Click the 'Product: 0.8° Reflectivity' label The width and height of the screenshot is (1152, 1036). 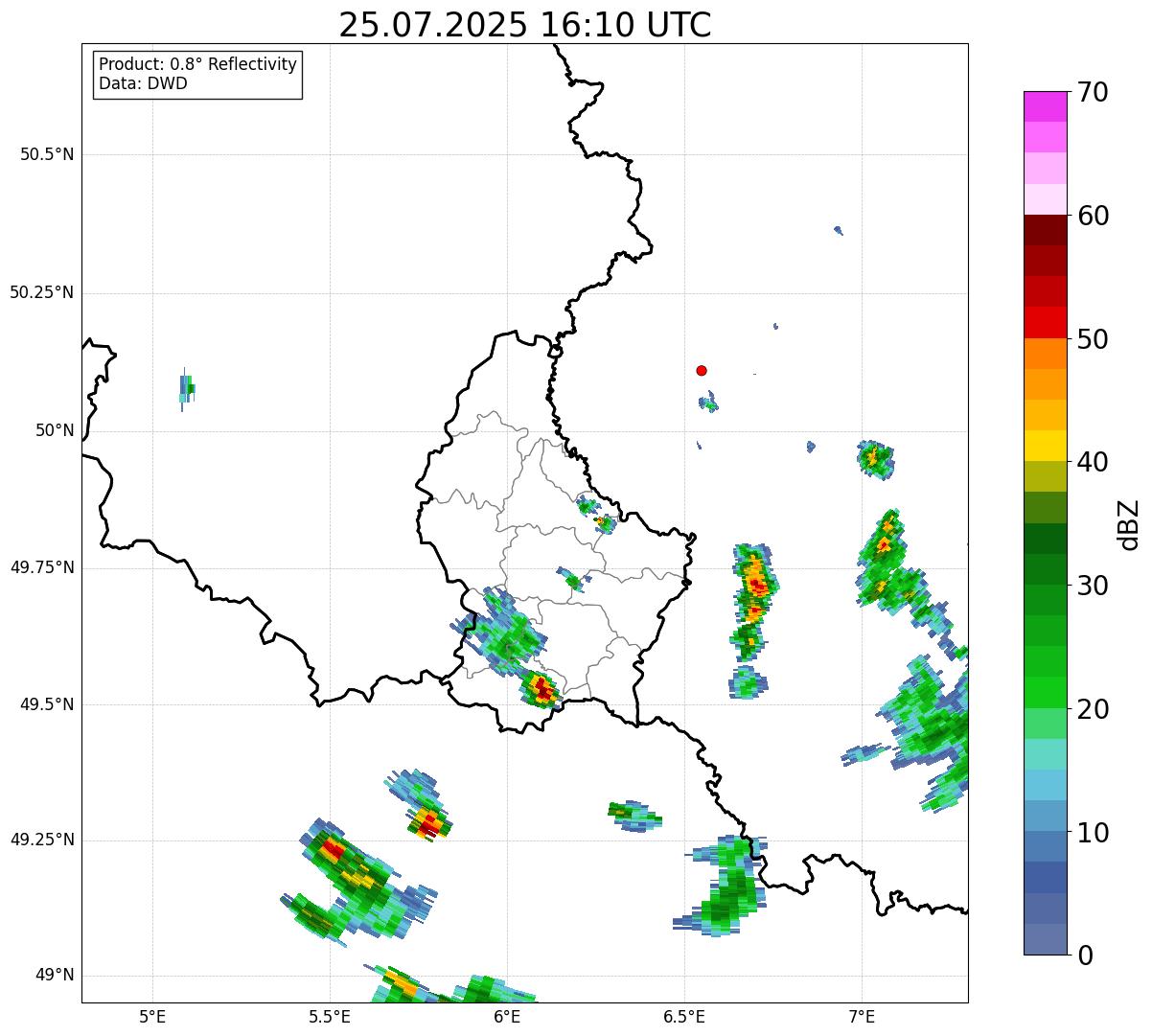coord(198,64)
